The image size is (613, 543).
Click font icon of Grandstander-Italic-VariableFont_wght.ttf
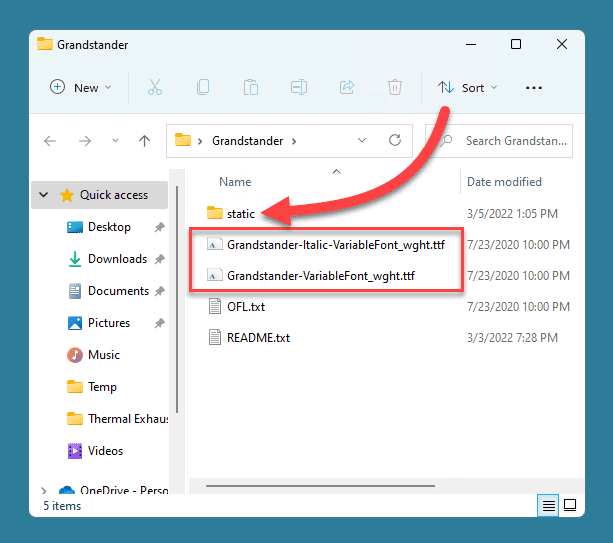(215, 245)
